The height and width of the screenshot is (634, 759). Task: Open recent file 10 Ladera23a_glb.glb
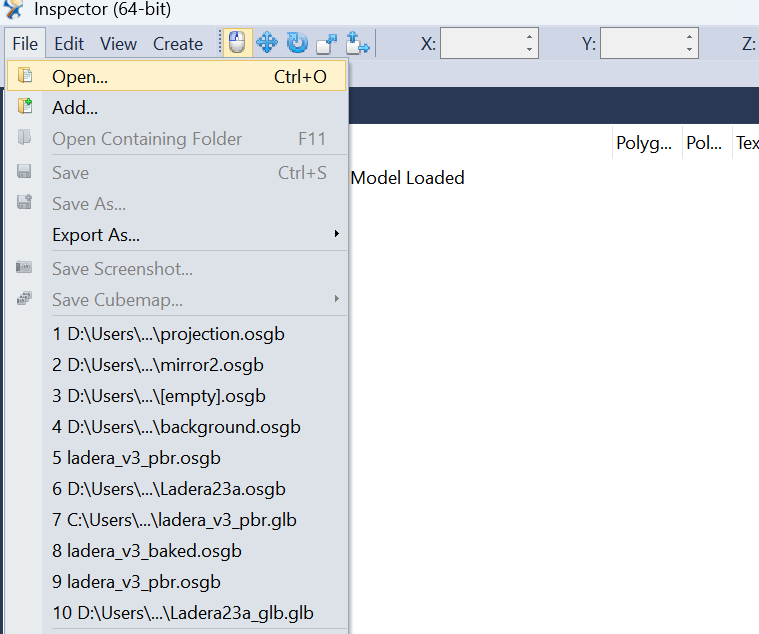coord(177,613)
